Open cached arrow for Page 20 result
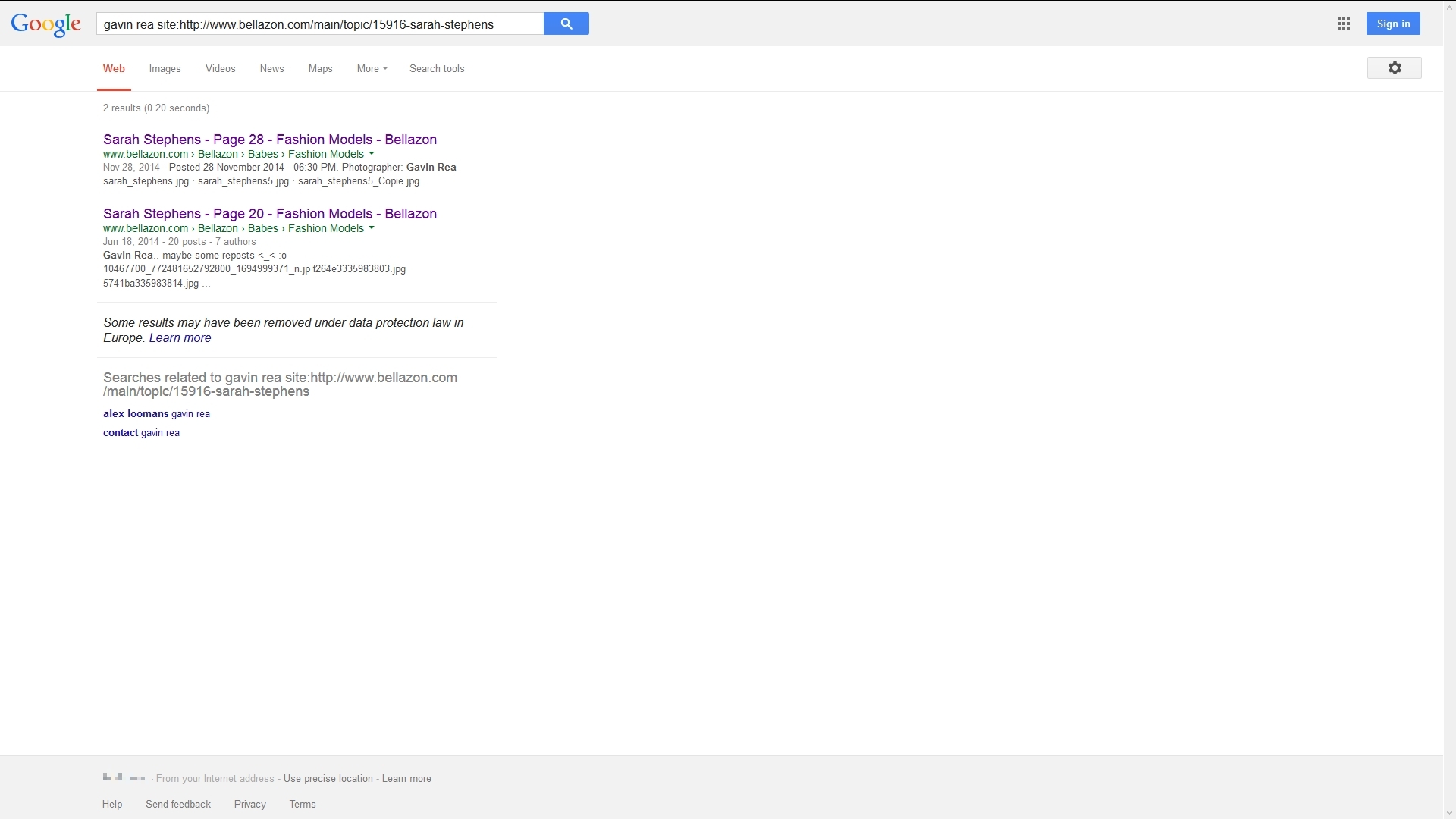 coord(372,228)
